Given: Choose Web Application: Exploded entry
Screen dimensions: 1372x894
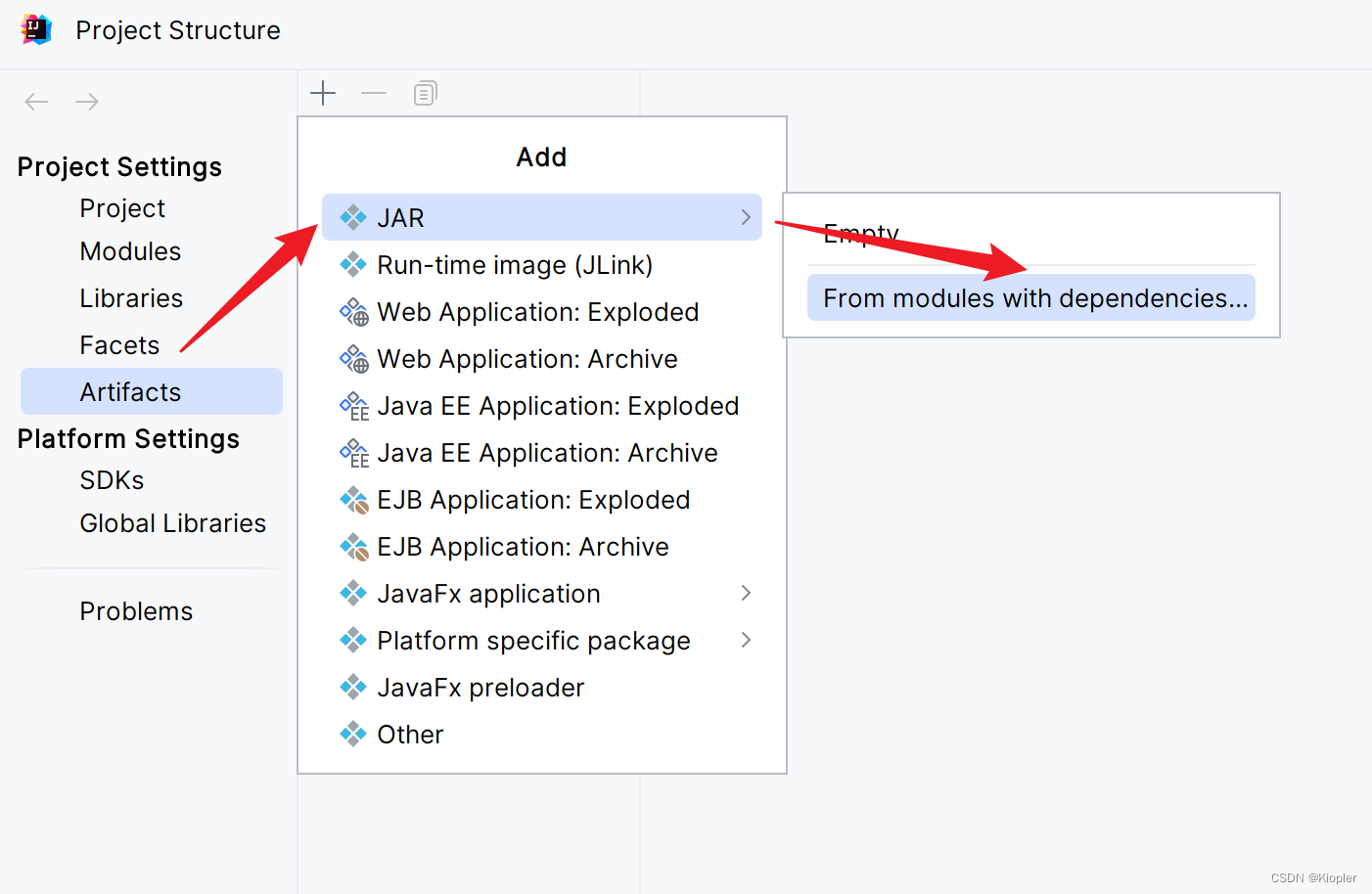Looking at the screenshot, I should click(x=542, y=311).
